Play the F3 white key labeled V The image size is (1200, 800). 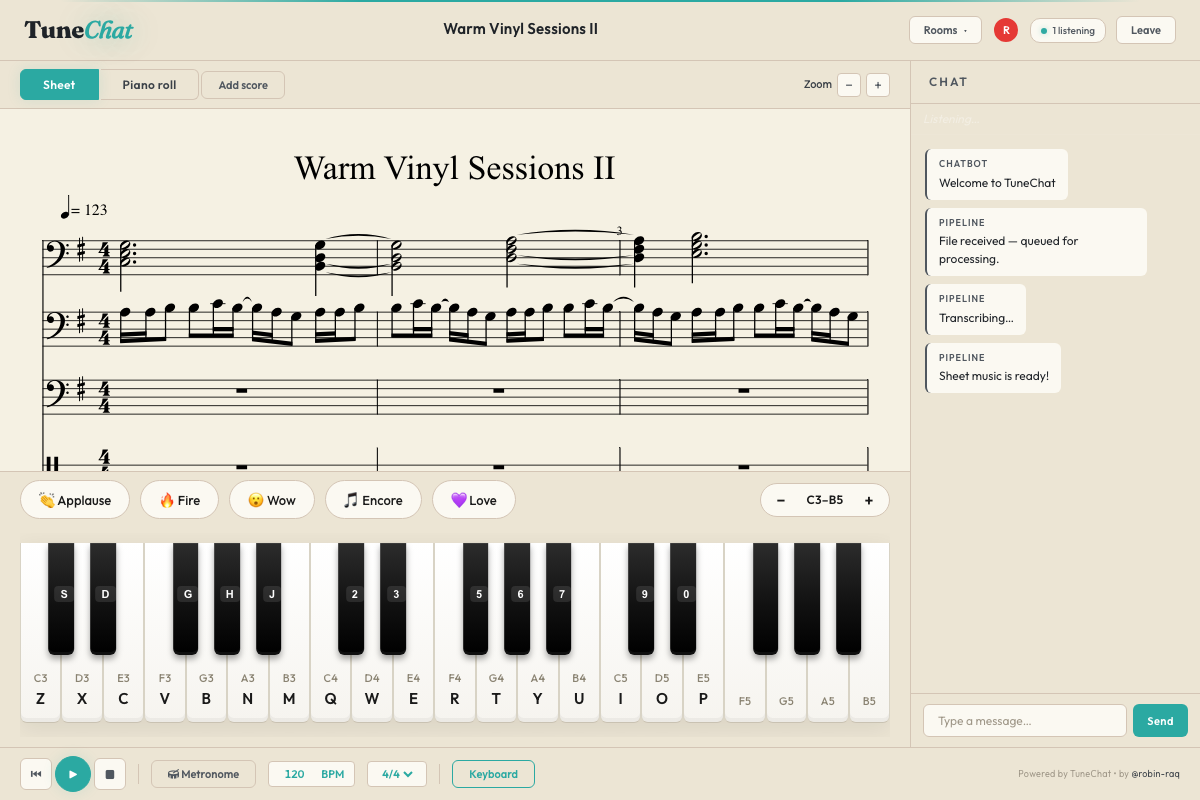click(165, 690)
